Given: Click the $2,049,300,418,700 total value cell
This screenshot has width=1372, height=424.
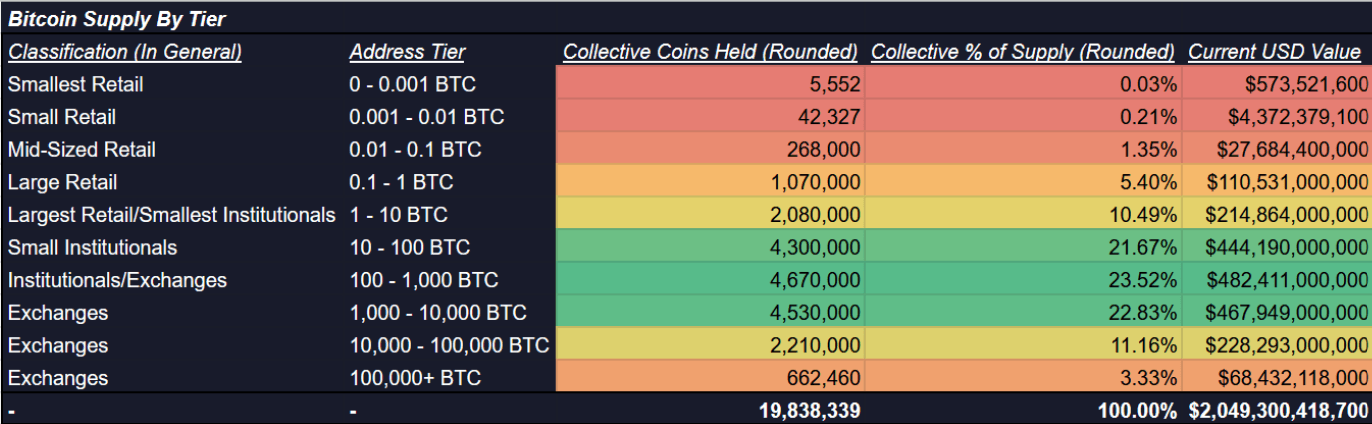Looking at the screenshot, I should tap(1278, 410).
